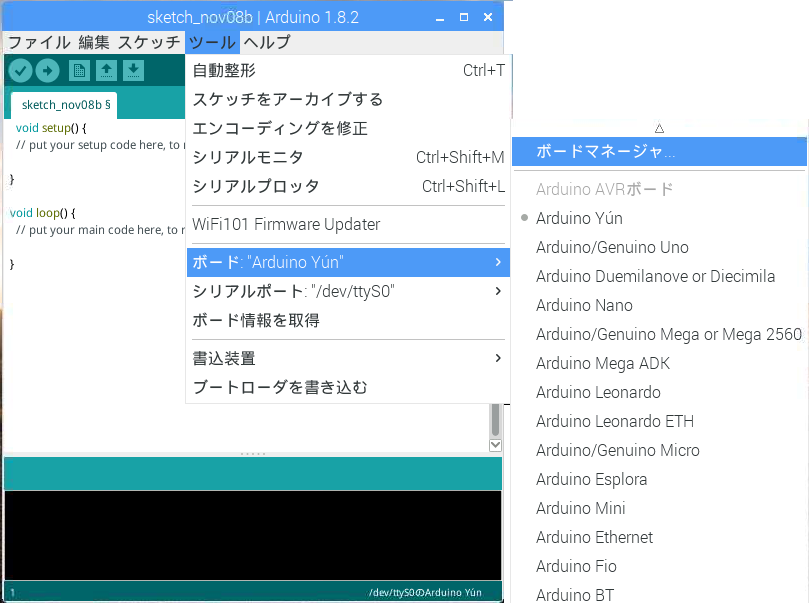This screenshot has height=603, width=809.
Task: Open the 編集 menu
Action: tap(94, 42)
